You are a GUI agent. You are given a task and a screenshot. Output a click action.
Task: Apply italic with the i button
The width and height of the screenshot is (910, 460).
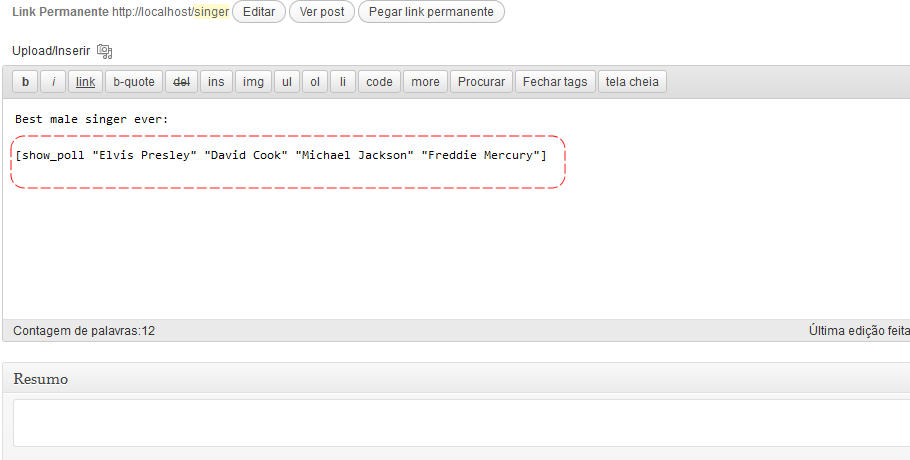[53, 82]
